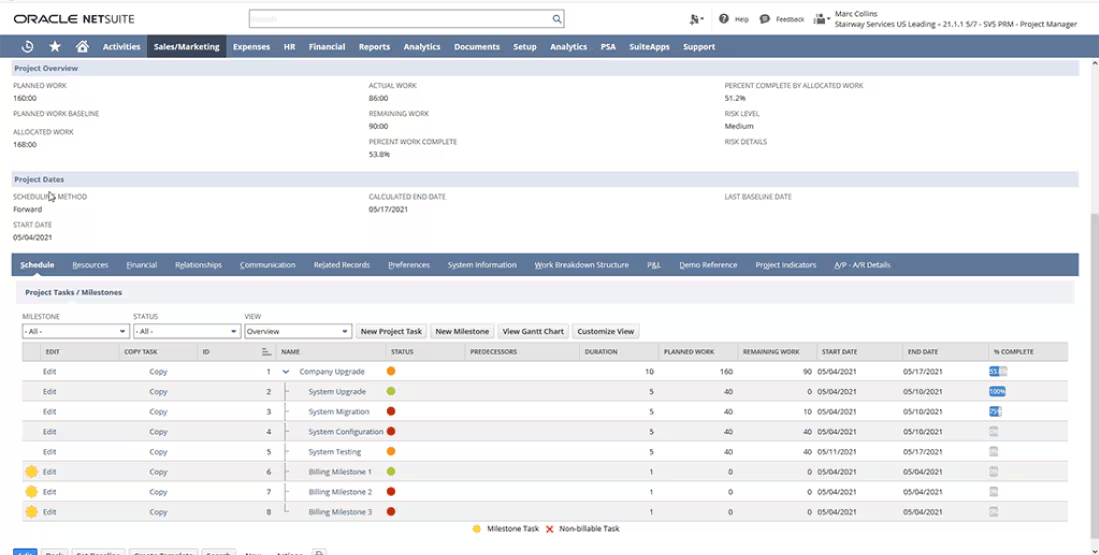Image resolution: width=1099 pixels, height=555 pixels.
Task: Click empty percent complete icon for Billing Milestone 3
Action: (x=993, y=512)
